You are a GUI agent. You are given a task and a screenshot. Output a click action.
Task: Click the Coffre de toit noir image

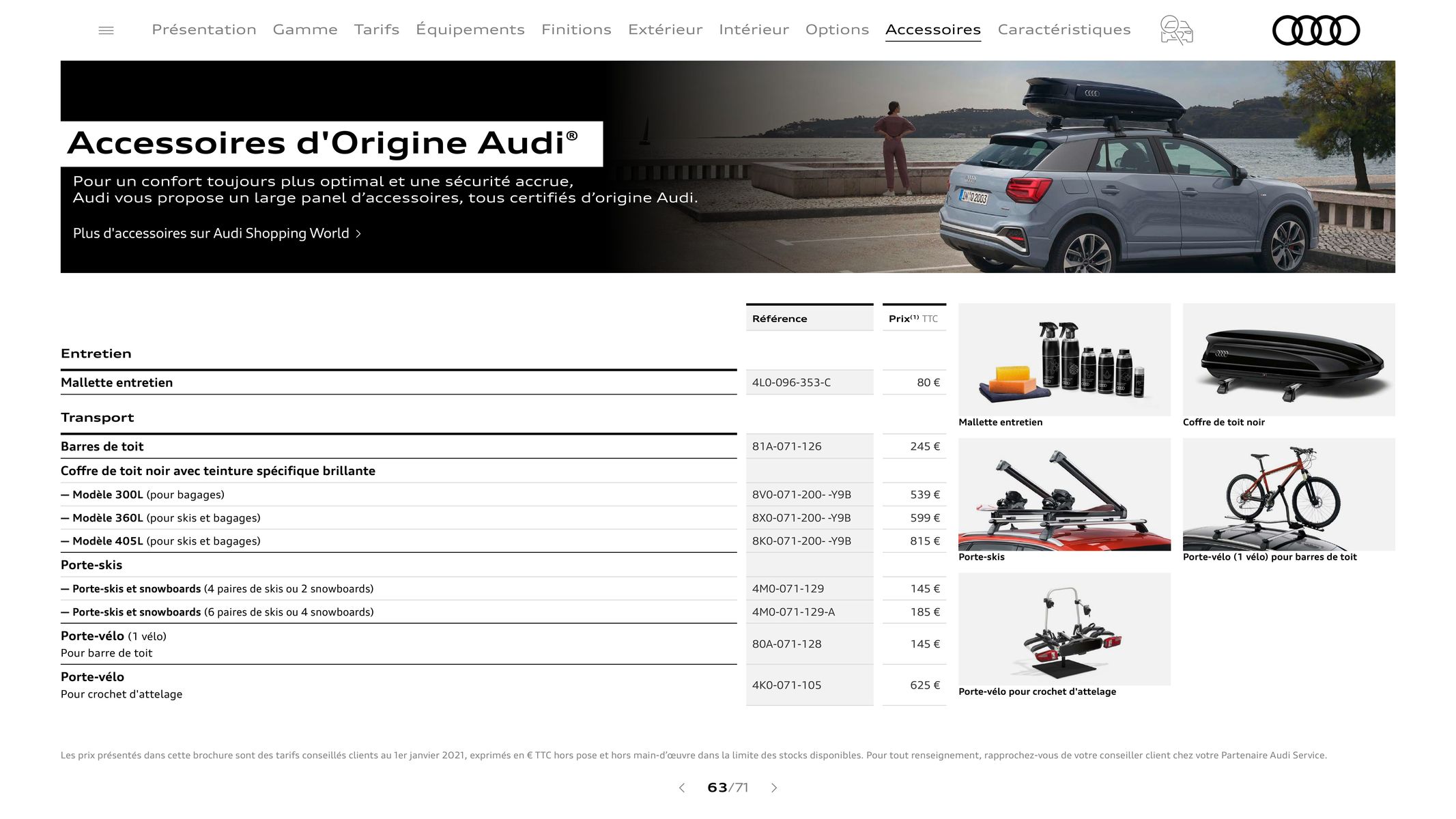tap(1289, 360)
